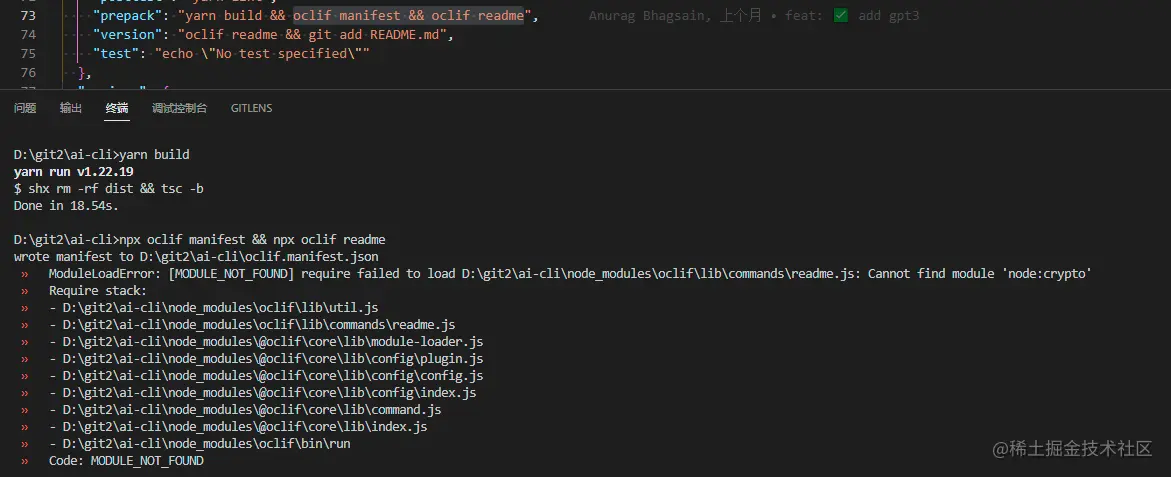
Task: Click the core\lib\config\plugin.js path
Action: coord(273,359)
